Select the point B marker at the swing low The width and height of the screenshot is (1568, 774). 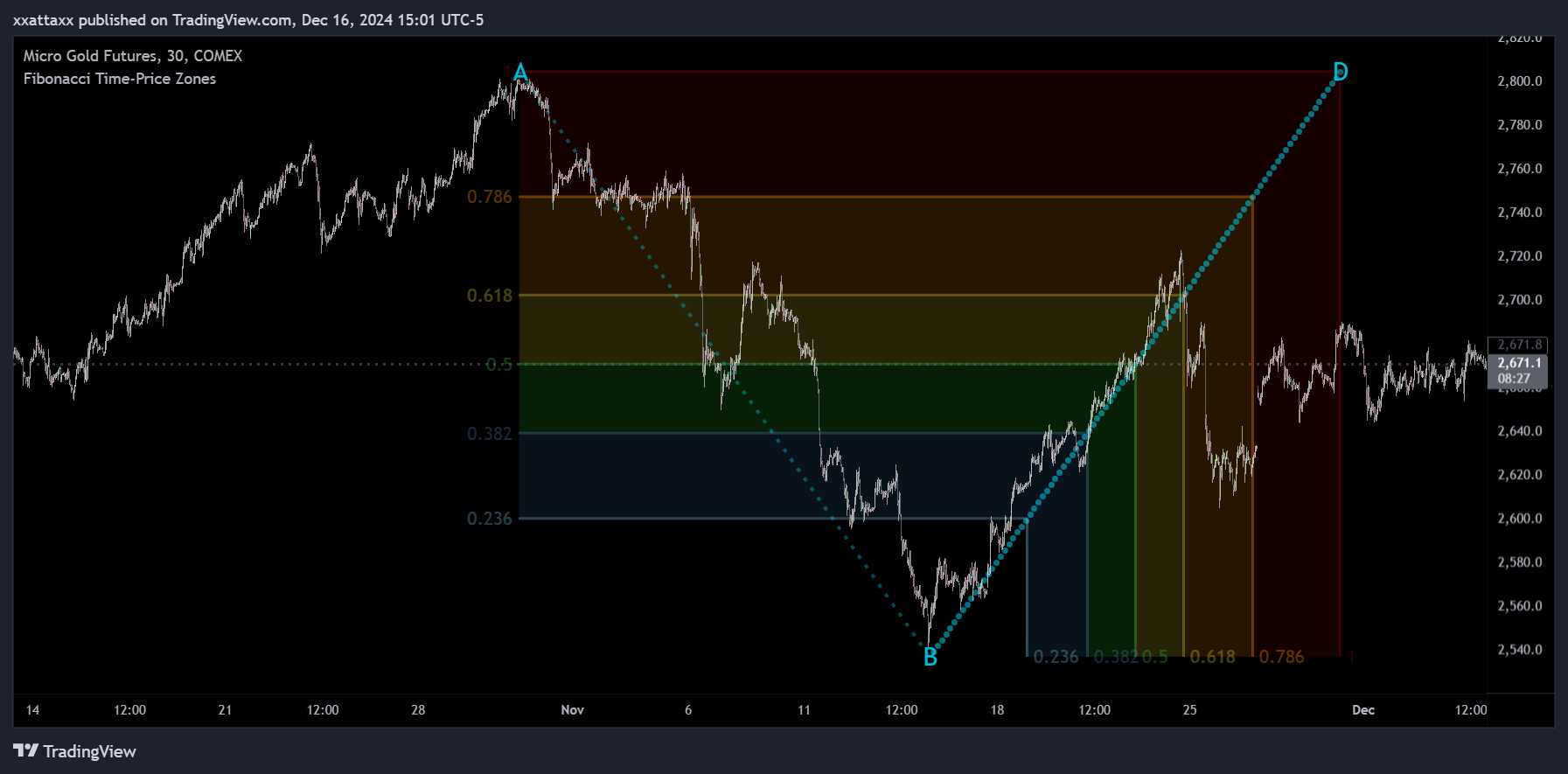pos(930,657)
